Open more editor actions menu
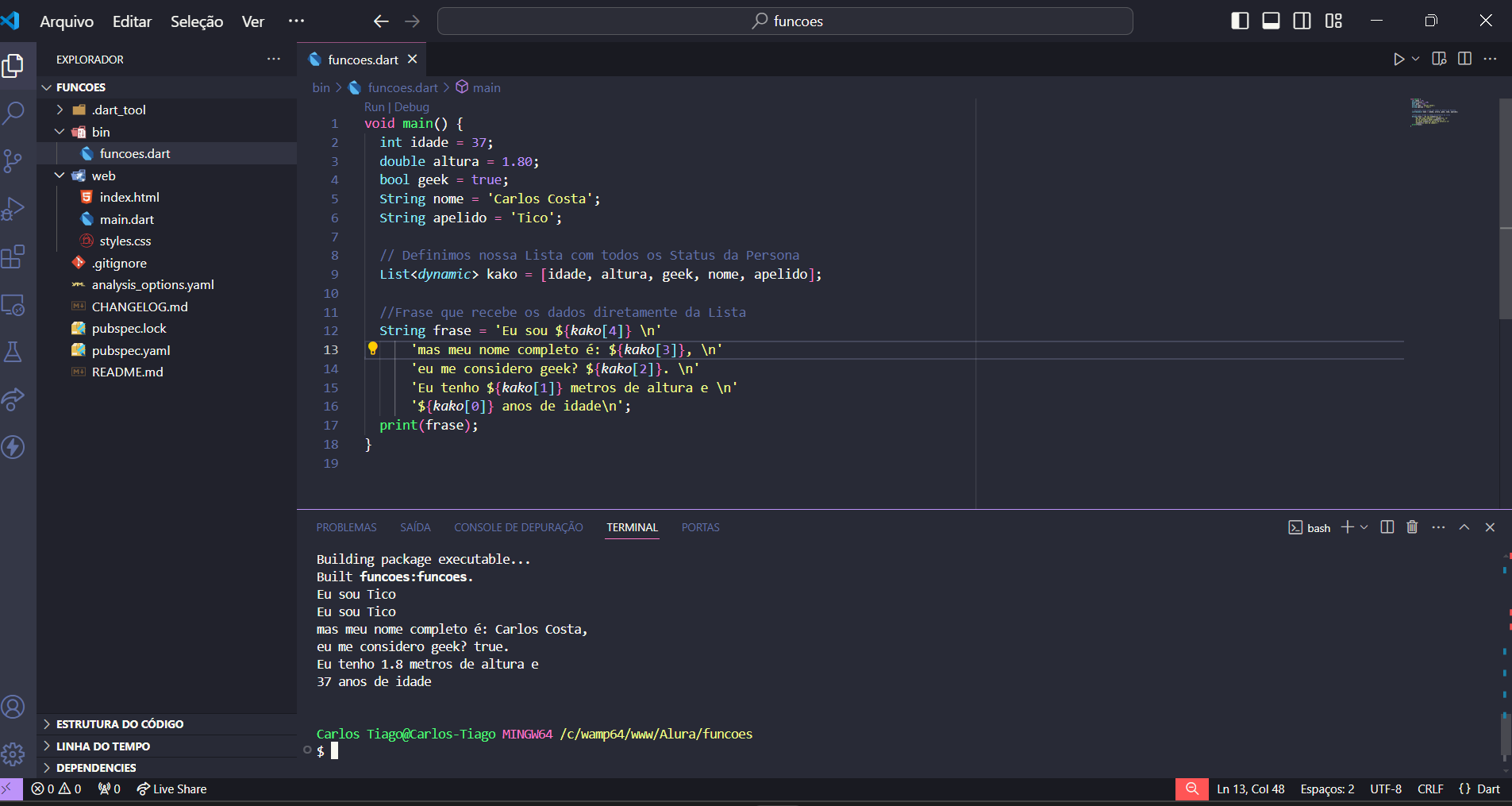The image size is (1512, 806). (x=1490, y=59)
